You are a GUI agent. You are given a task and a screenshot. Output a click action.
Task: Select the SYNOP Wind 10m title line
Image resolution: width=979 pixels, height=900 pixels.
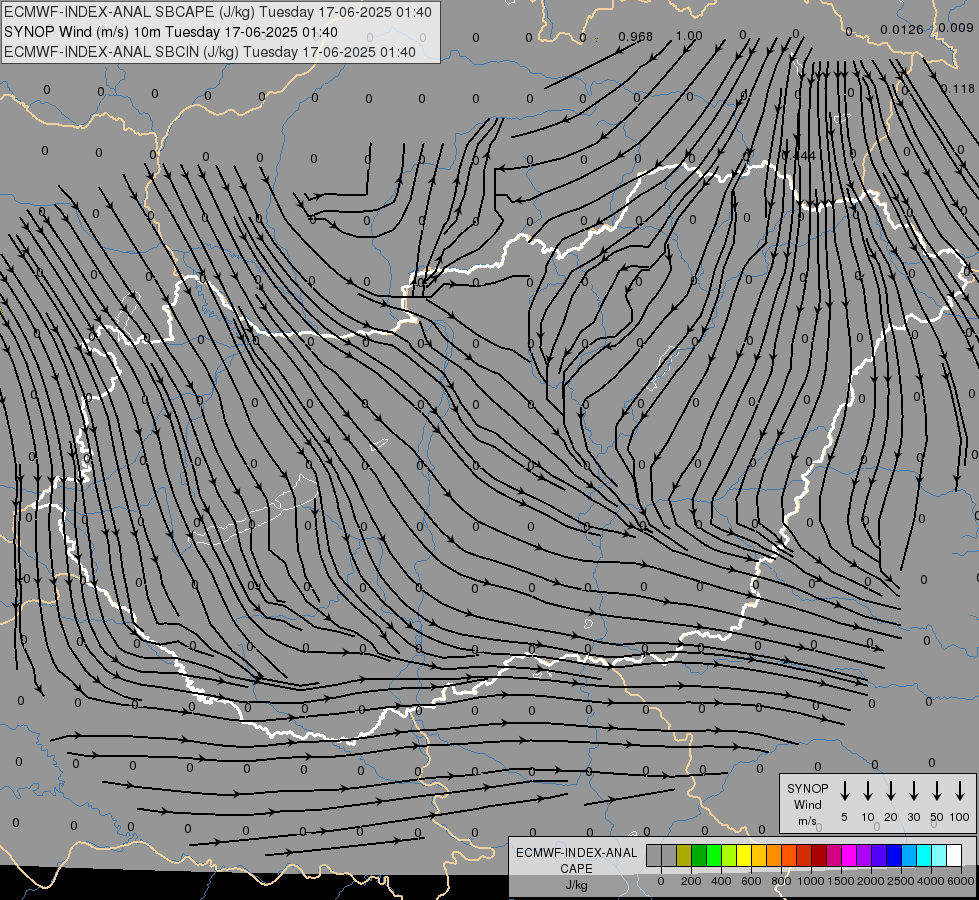(x=171, y=32)
